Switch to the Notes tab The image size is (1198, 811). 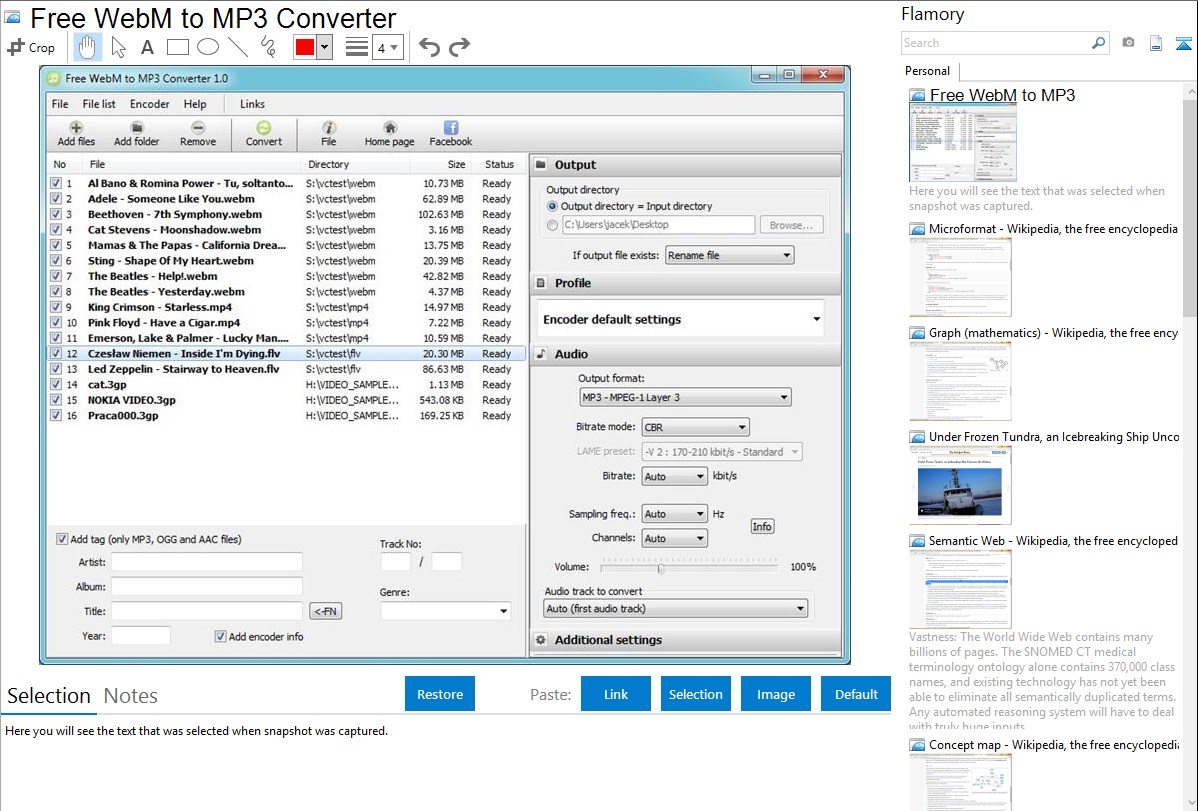click(x=131, y=696)
